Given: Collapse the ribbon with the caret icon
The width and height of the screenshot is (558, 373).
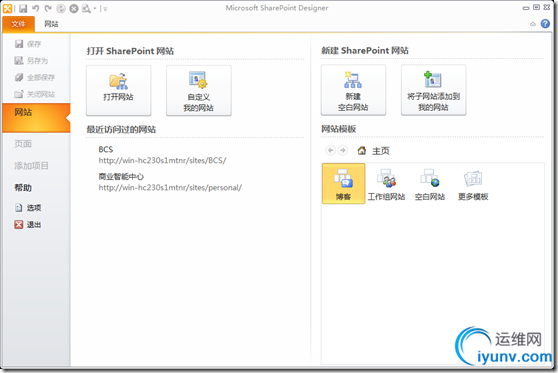Looking at the screenshot, I should (x=533, y=24).
